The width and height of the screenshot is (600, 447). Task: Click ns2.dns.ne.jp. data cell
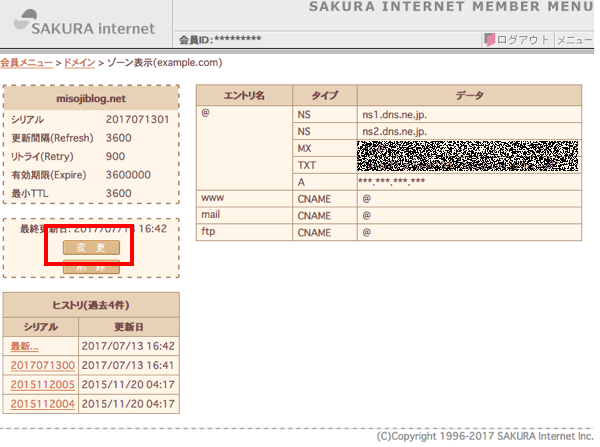469,131
